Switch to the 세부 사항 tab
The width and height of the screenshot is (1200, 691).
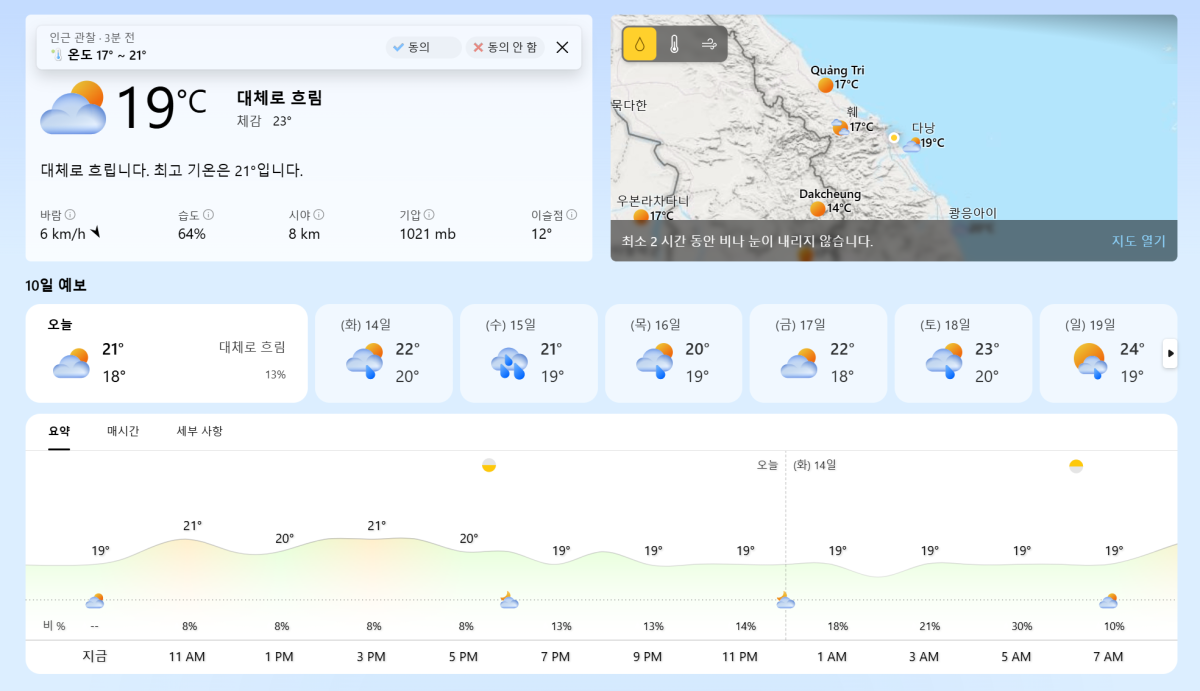click(x=199, y=431)
